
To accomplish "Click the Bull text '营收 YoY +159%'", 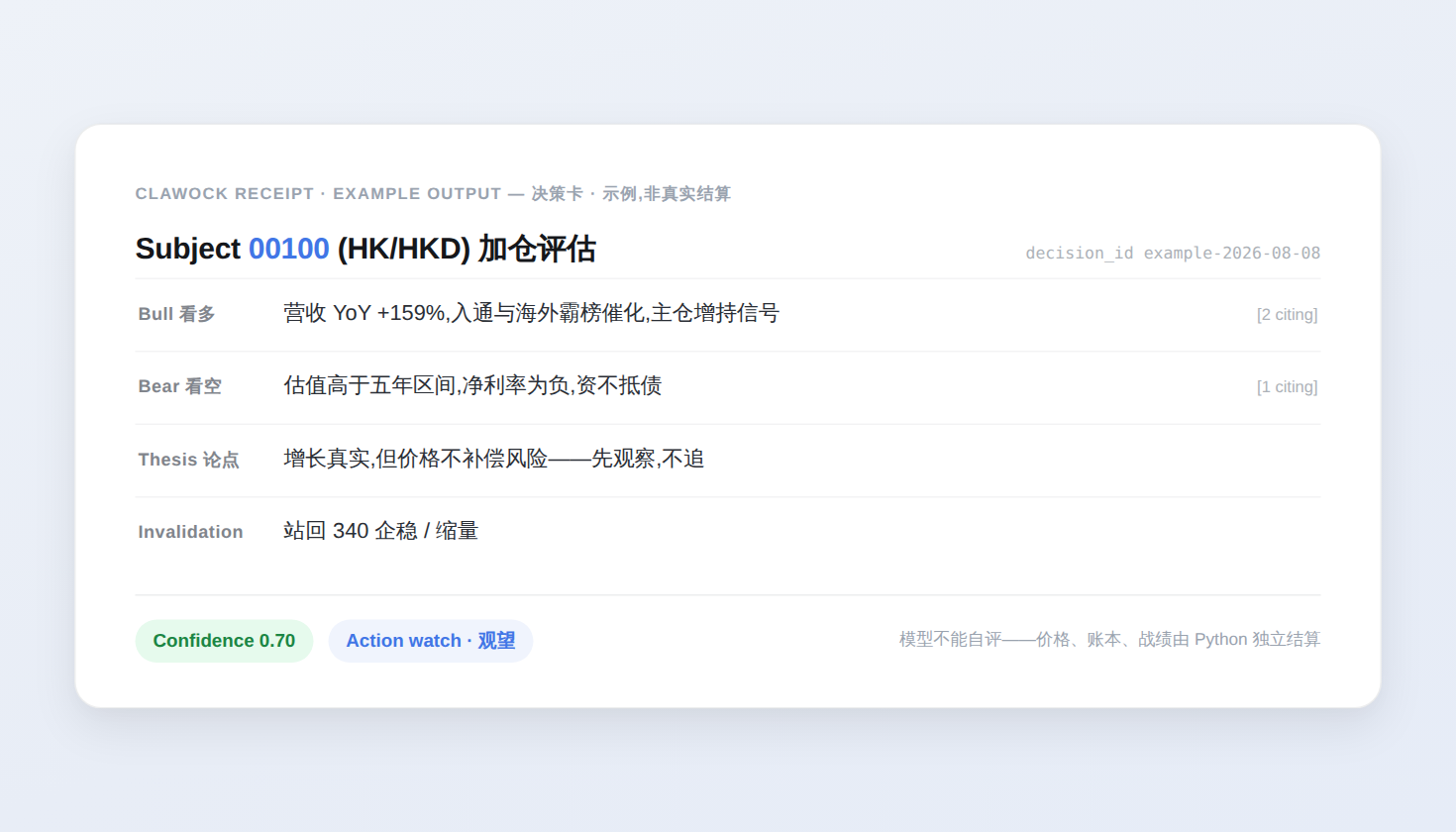I will pos(364,313).
